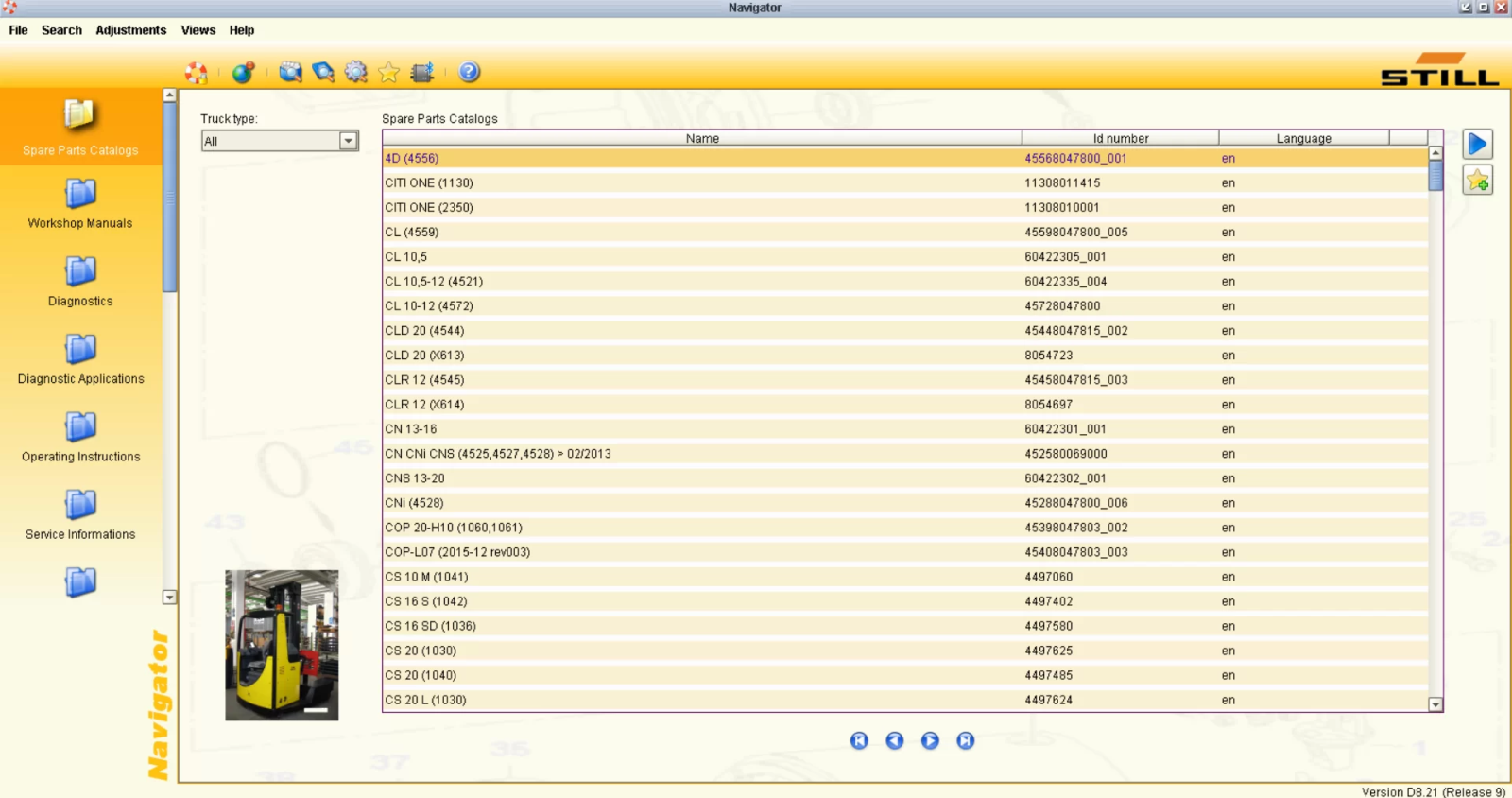1512x798 pixels.
Task: Select the COP-L07 (2015-12 rev003) row
Action: pyautogui.click(x=905, y=552)
